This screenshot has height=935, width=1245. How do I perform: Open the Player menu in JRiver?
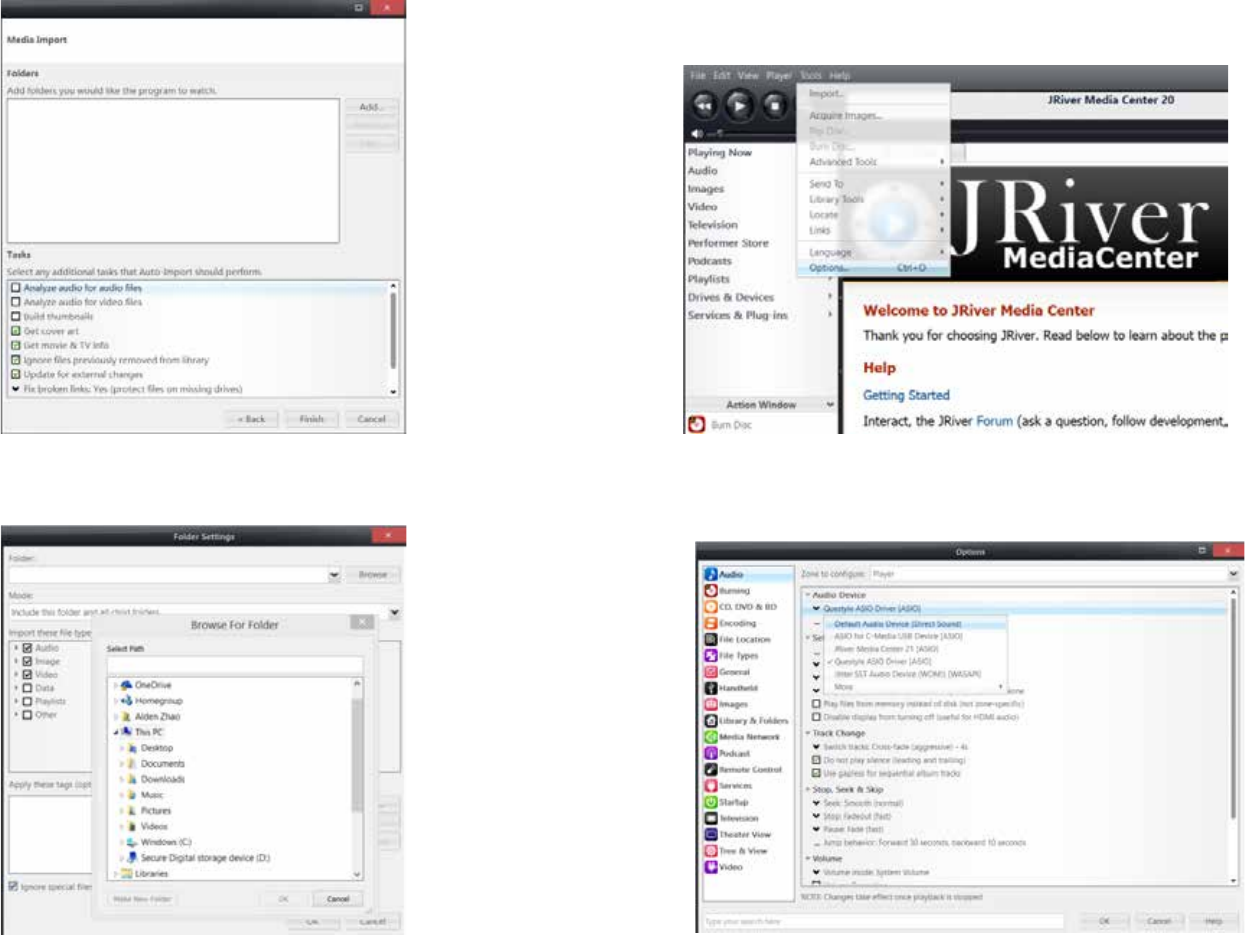pos(779,74)
